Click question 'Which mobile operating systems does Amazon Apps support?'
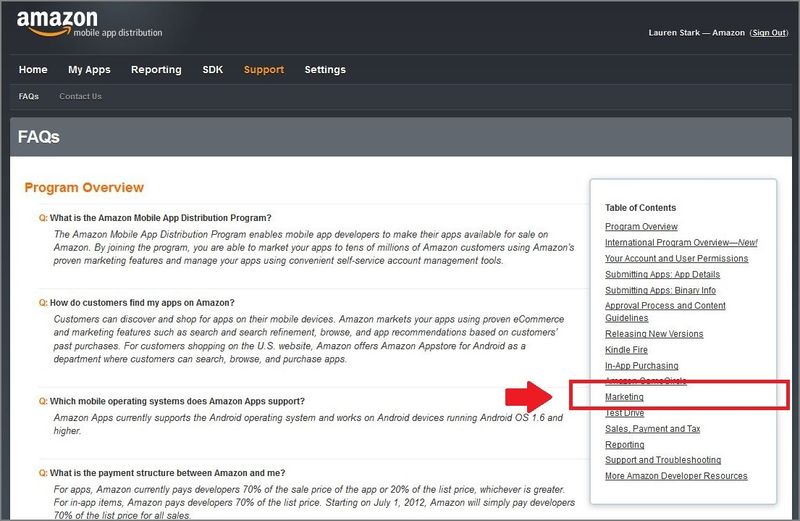800x521 pixels. (177, 401)
